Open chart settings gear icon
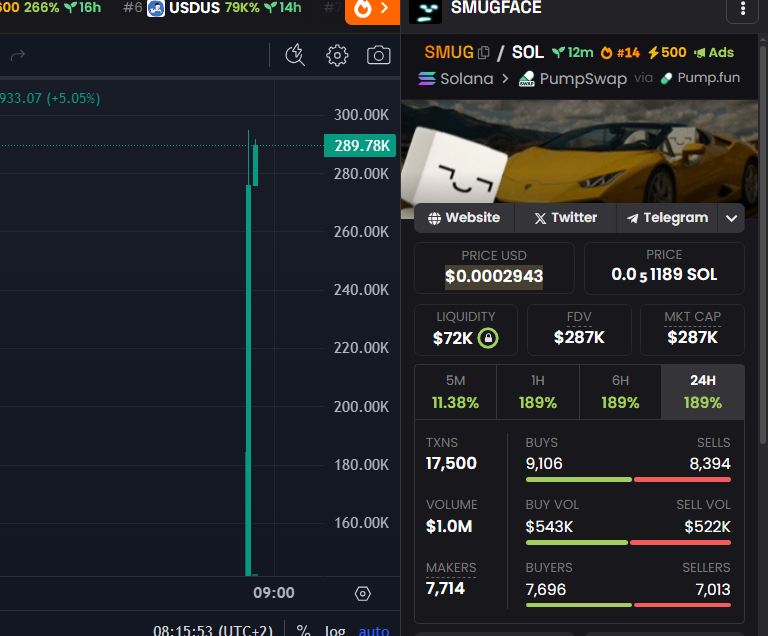Image resolution: width=768 pixels, height=636 pixels. pyautogui.click(x=337, y=55)
